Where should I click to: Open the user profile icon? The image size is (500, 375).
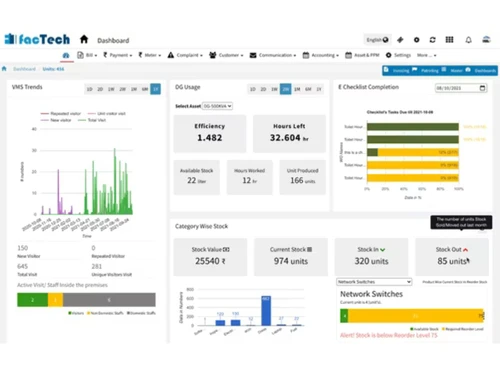coord(486,40)
